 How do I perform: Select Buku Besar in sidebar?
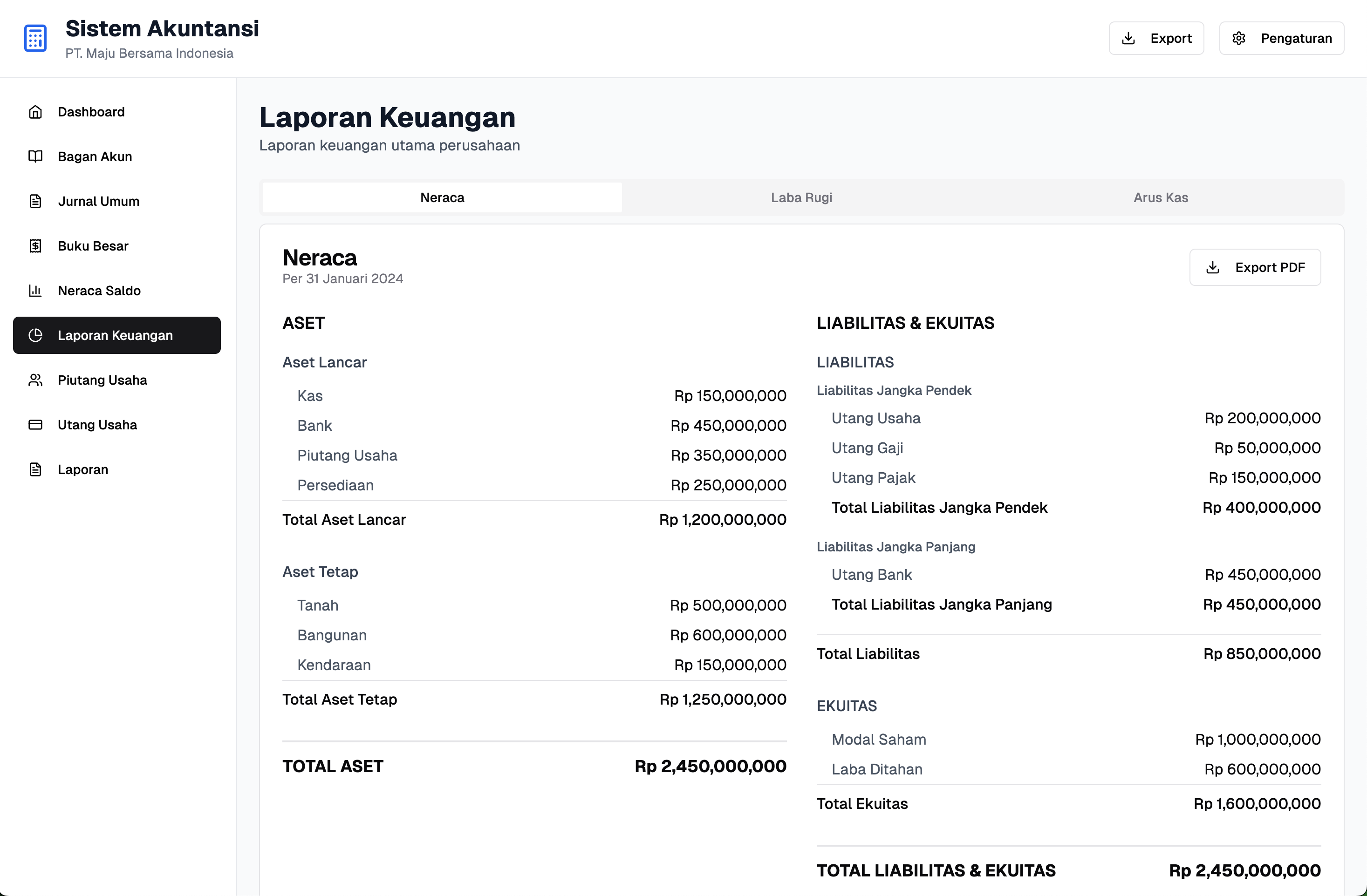[116, 246]
